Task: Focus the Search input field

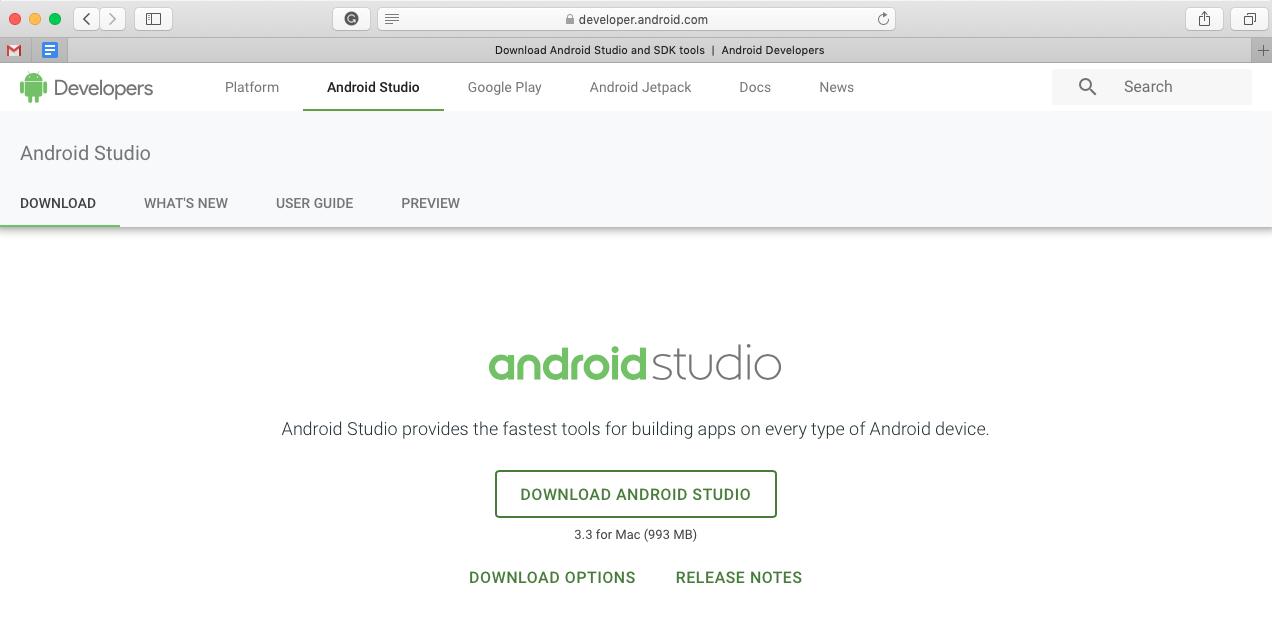Action: click(1152, 87)
